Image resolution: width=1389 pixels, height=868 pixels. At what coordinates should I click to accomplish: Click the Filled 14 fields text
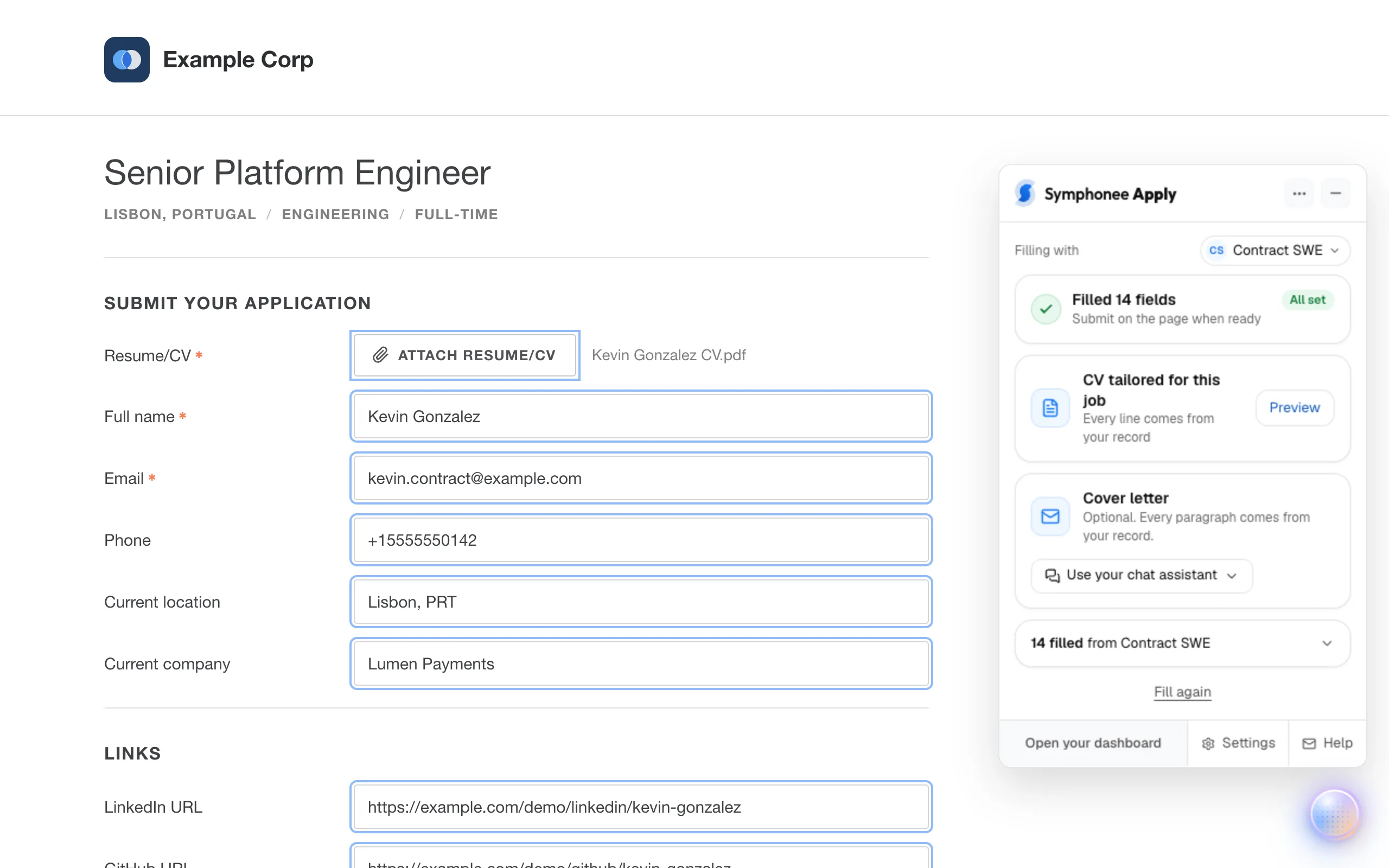1123,299
